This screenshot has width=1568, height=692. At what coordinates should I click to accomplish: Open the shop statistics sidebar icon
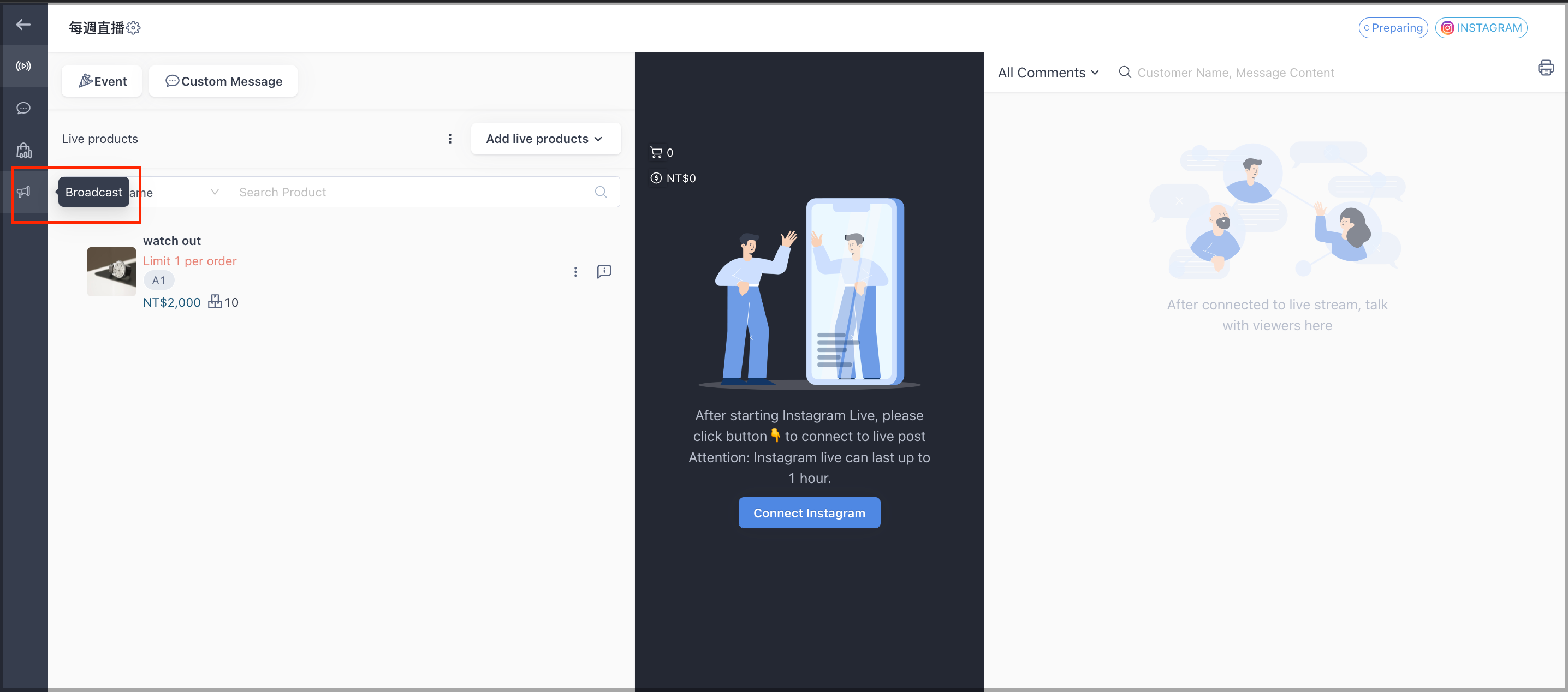(x=23, y=150)
